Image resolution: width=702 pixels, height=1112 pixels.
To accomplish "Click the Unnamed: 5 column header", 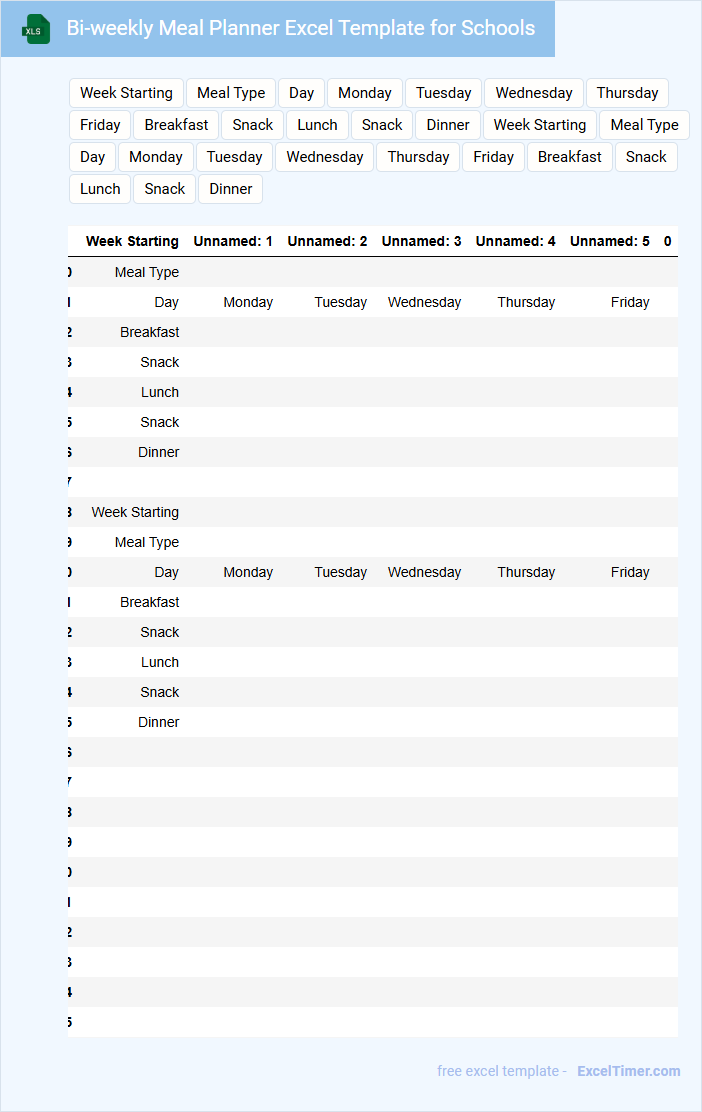I will [x=610, y=241].
